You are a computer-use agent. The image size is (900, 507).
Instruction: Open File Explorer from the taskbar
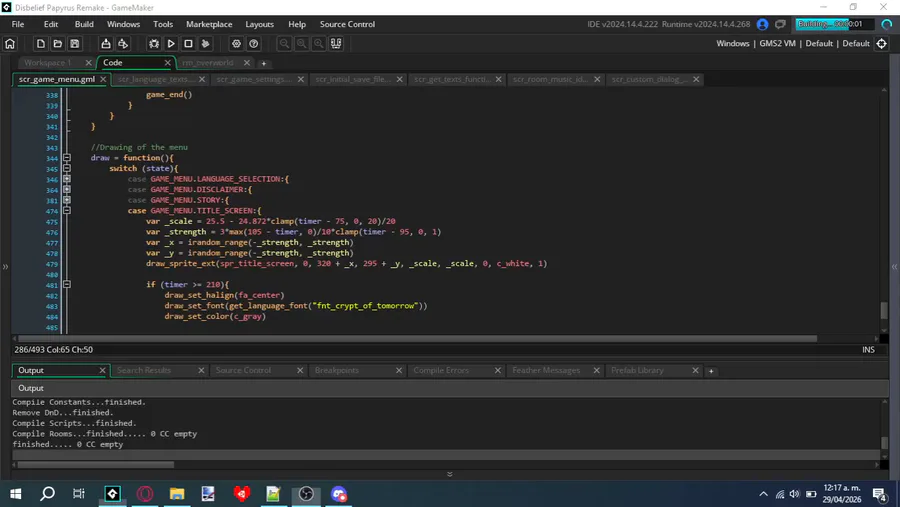click(x=177, y=494)
